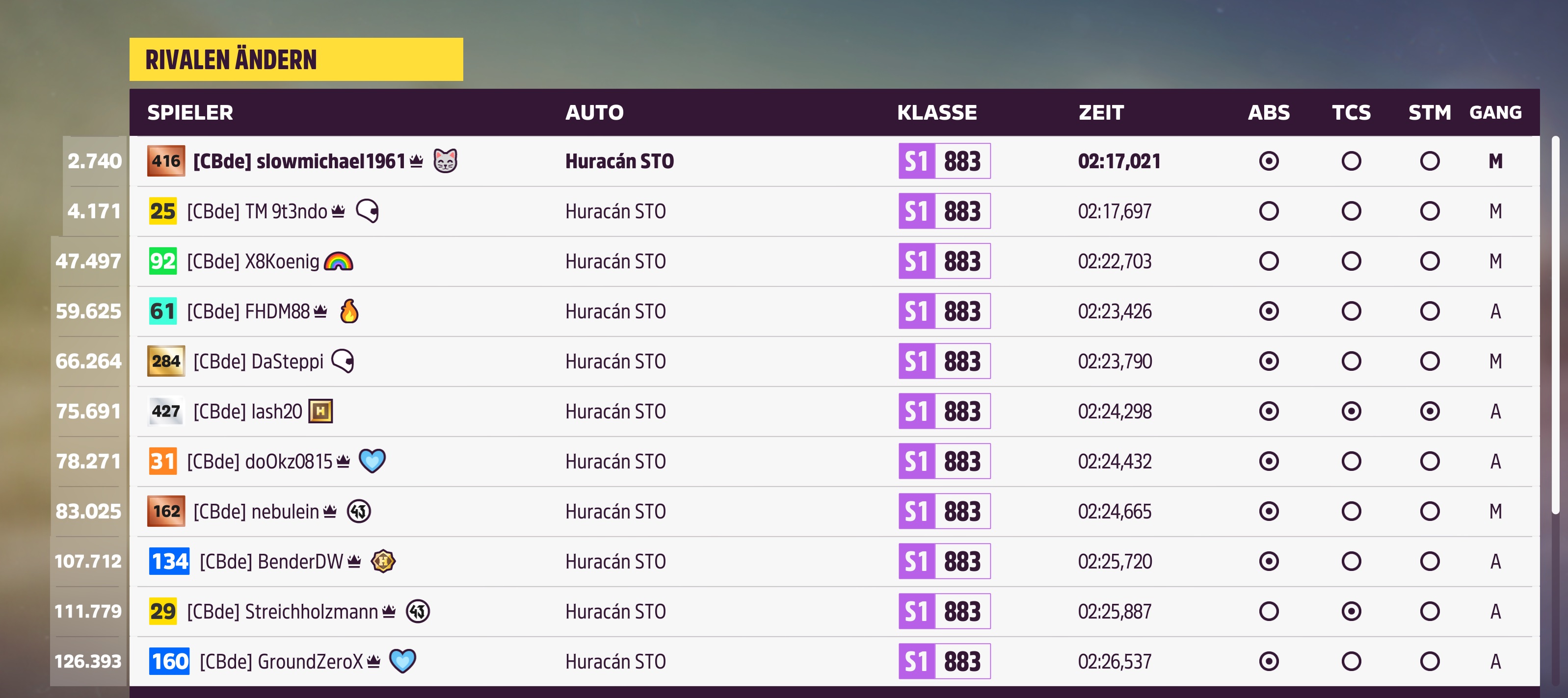Click the ABS indicator in slowmichael1961's row
The height and width of the screenshot is (698, 1568).
pyautogui.click(x=1269, y=161)
